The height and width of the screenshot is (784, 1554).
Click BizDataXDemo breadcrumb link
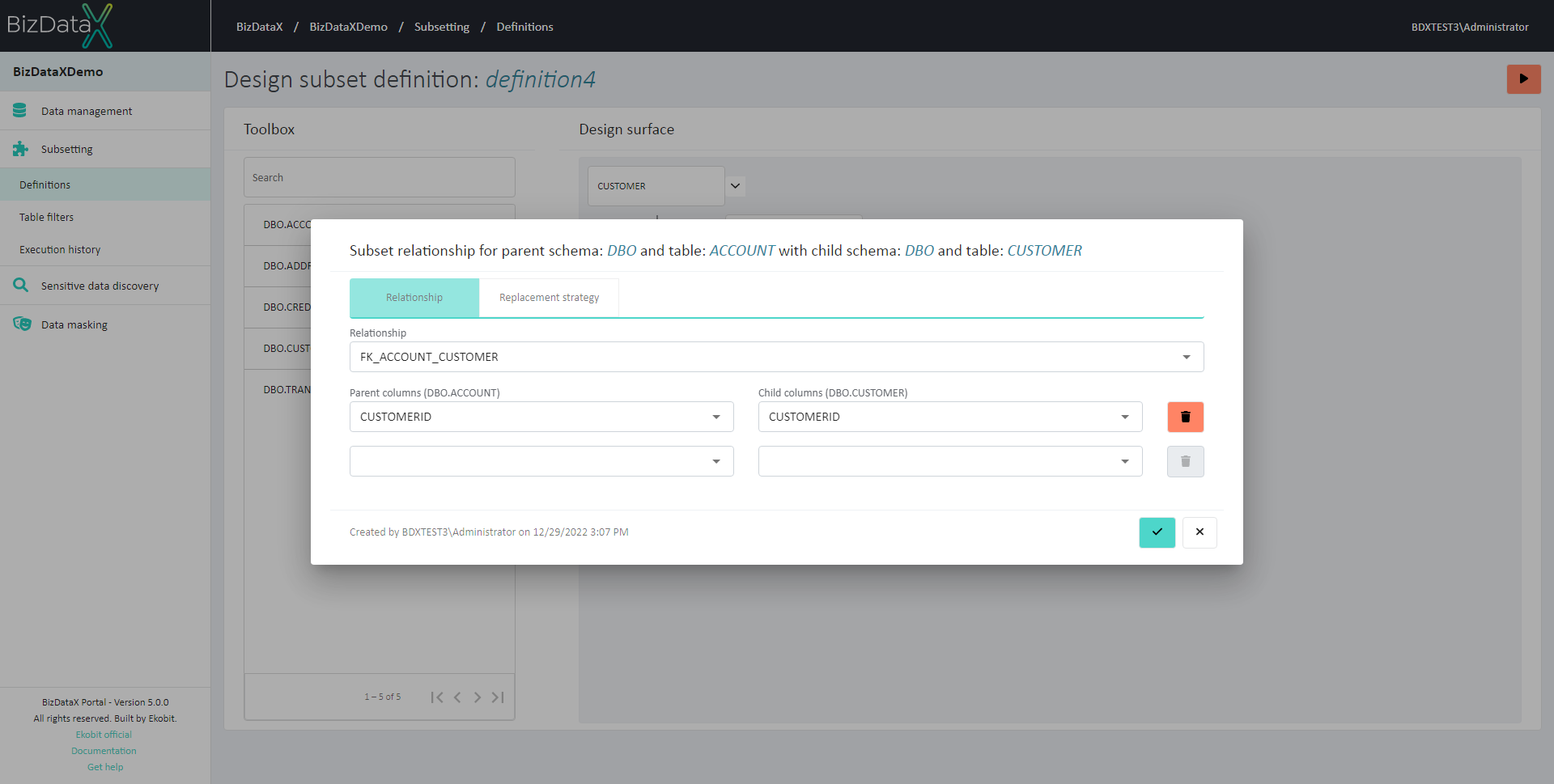click(x=348, y=27)
